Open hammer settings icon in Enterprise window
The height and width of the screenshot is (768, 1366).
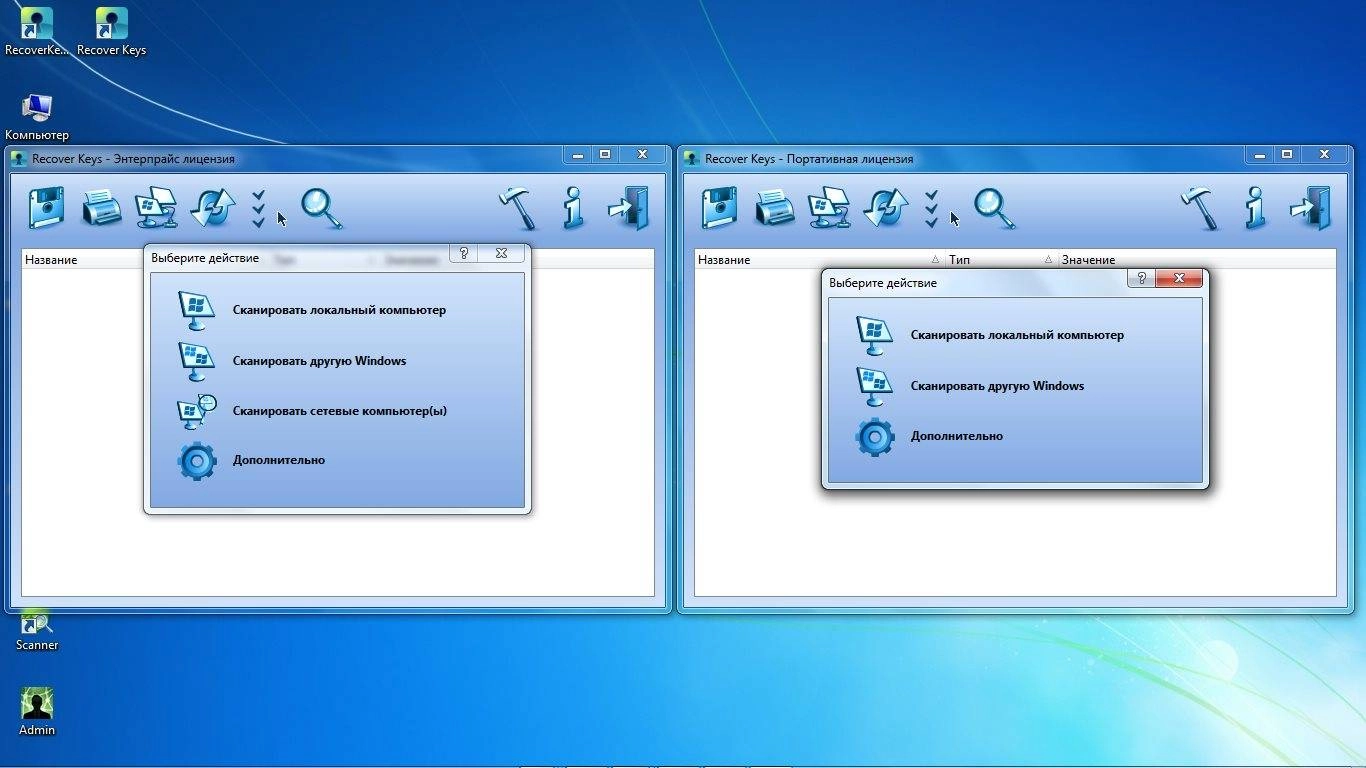tap(517, 208)
